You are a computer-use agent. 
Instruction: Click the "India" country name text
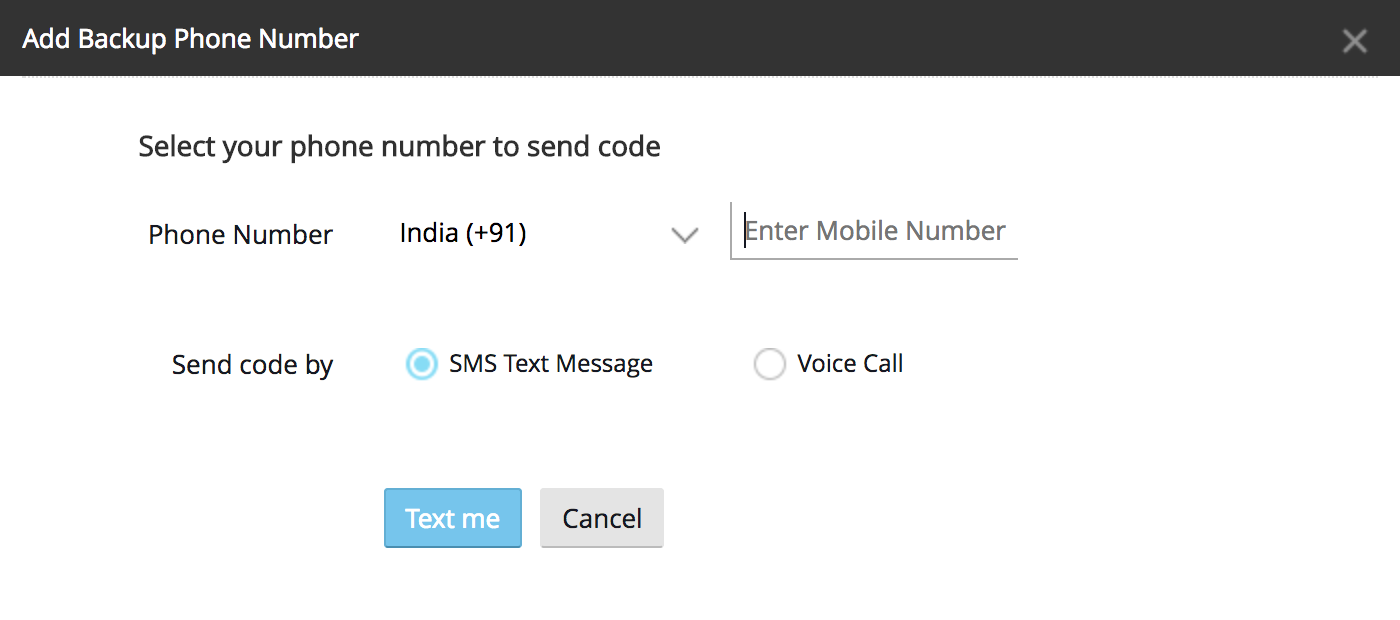(x=428, y=234)
